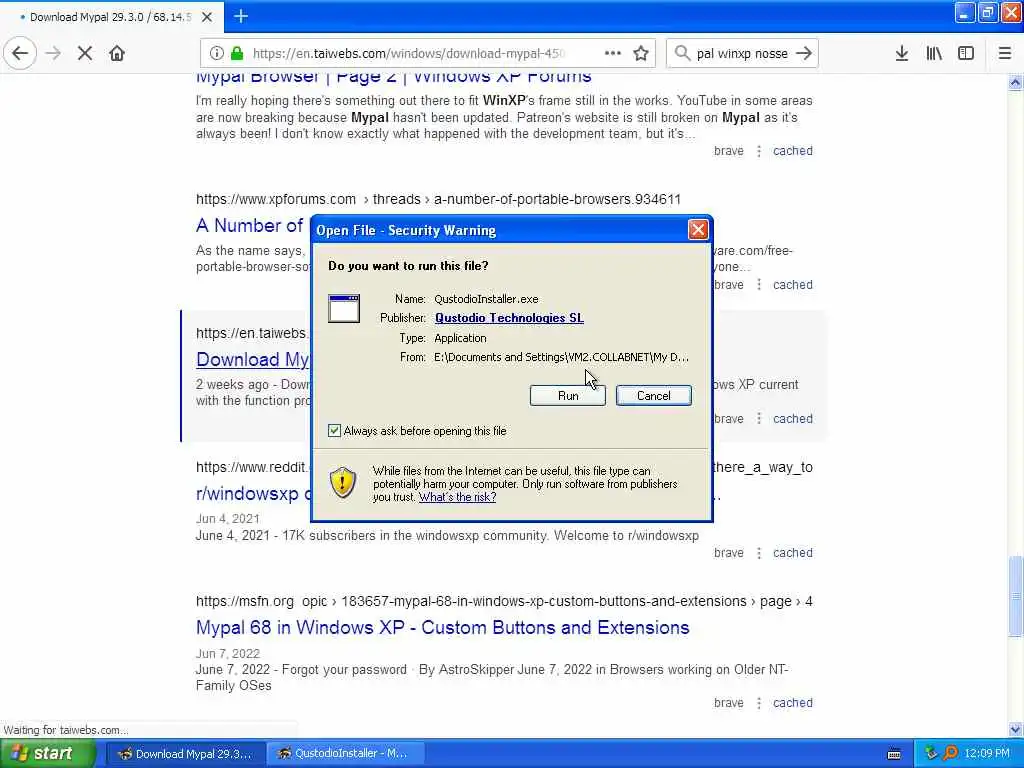Click the taskbar clock 12:09 PM
Viewport: 1024px width, 768px height.
pyautogui.click(x=987, y=754)
